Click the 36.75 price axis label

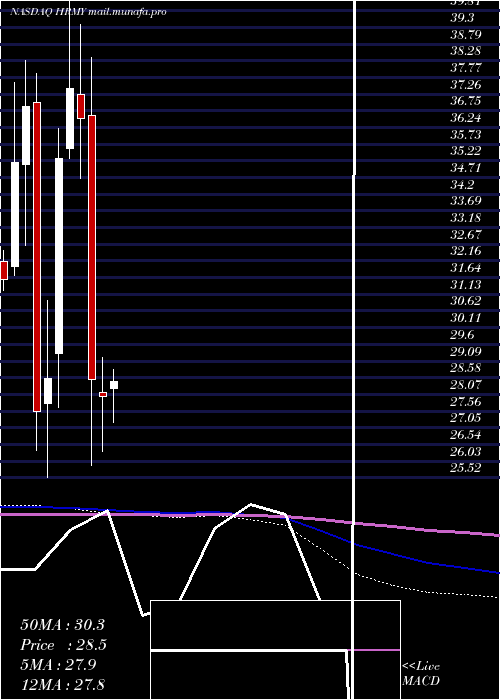[x=466, y=101]
